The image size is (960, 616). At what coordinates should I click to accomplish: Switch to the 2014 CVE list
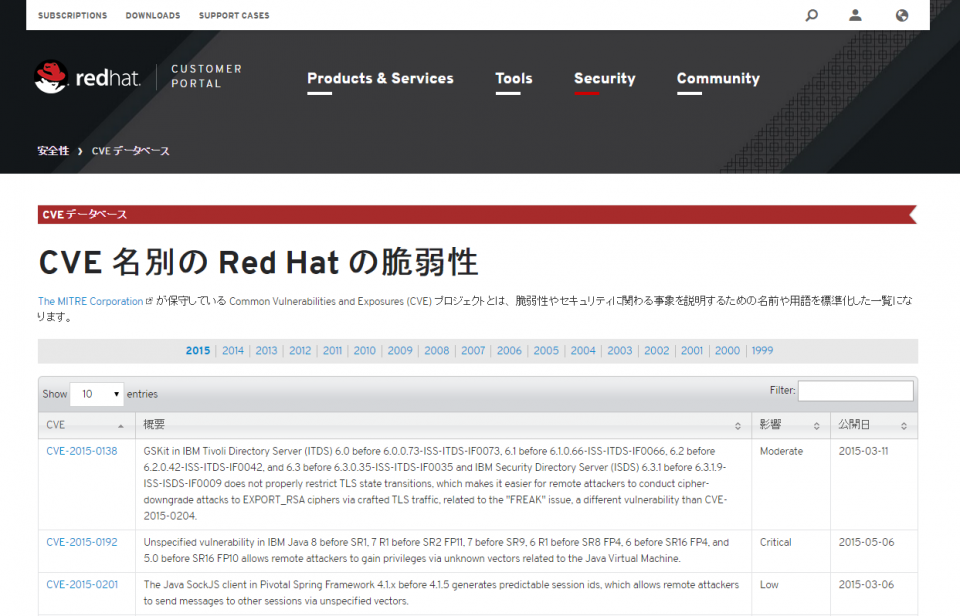coord(232,350)
